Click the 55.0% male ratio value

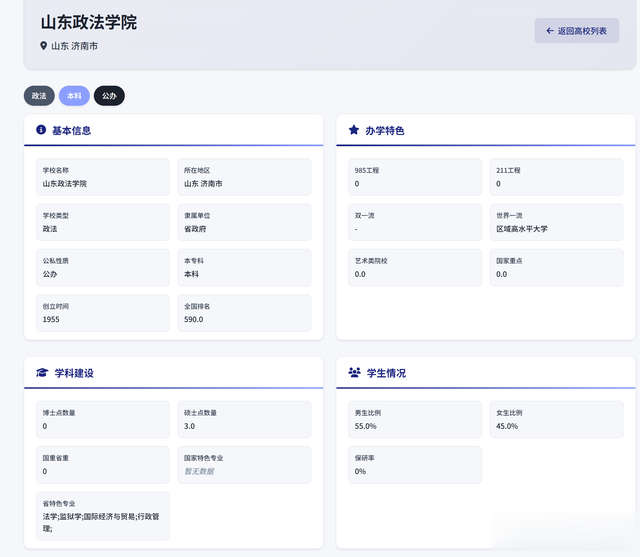tap(365, 426)
